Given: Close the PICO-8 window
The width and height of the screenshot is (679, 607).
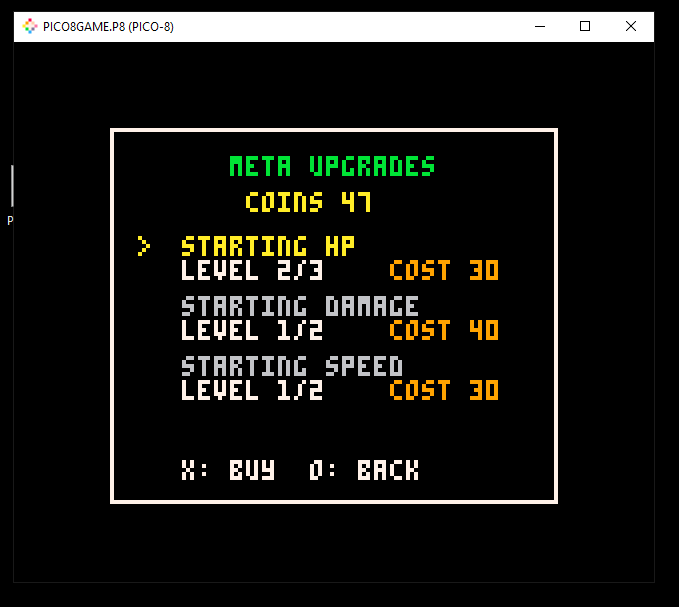Looking at the screenshot, I should tap(630, 26).
